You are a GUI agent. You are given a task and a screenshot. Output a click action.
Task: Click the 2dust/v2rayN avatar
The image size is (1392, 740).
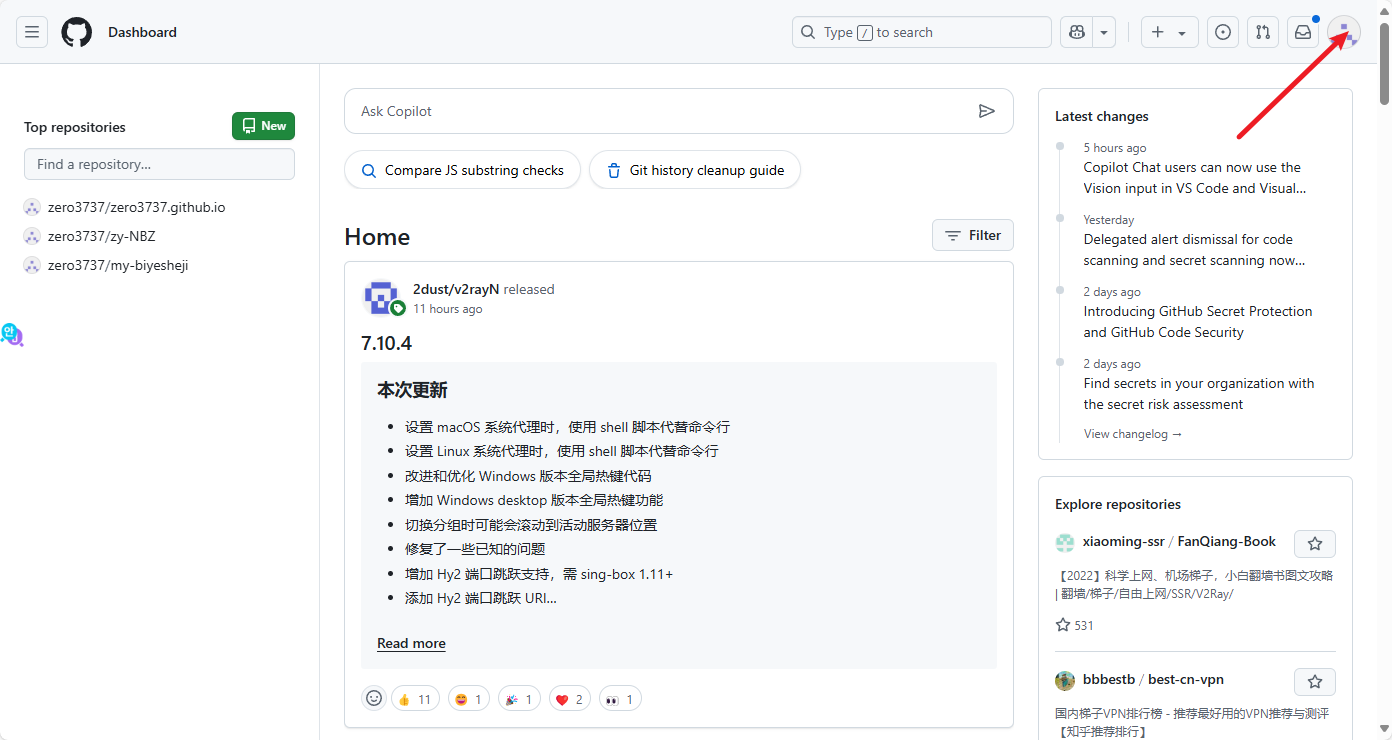(381, 298)
